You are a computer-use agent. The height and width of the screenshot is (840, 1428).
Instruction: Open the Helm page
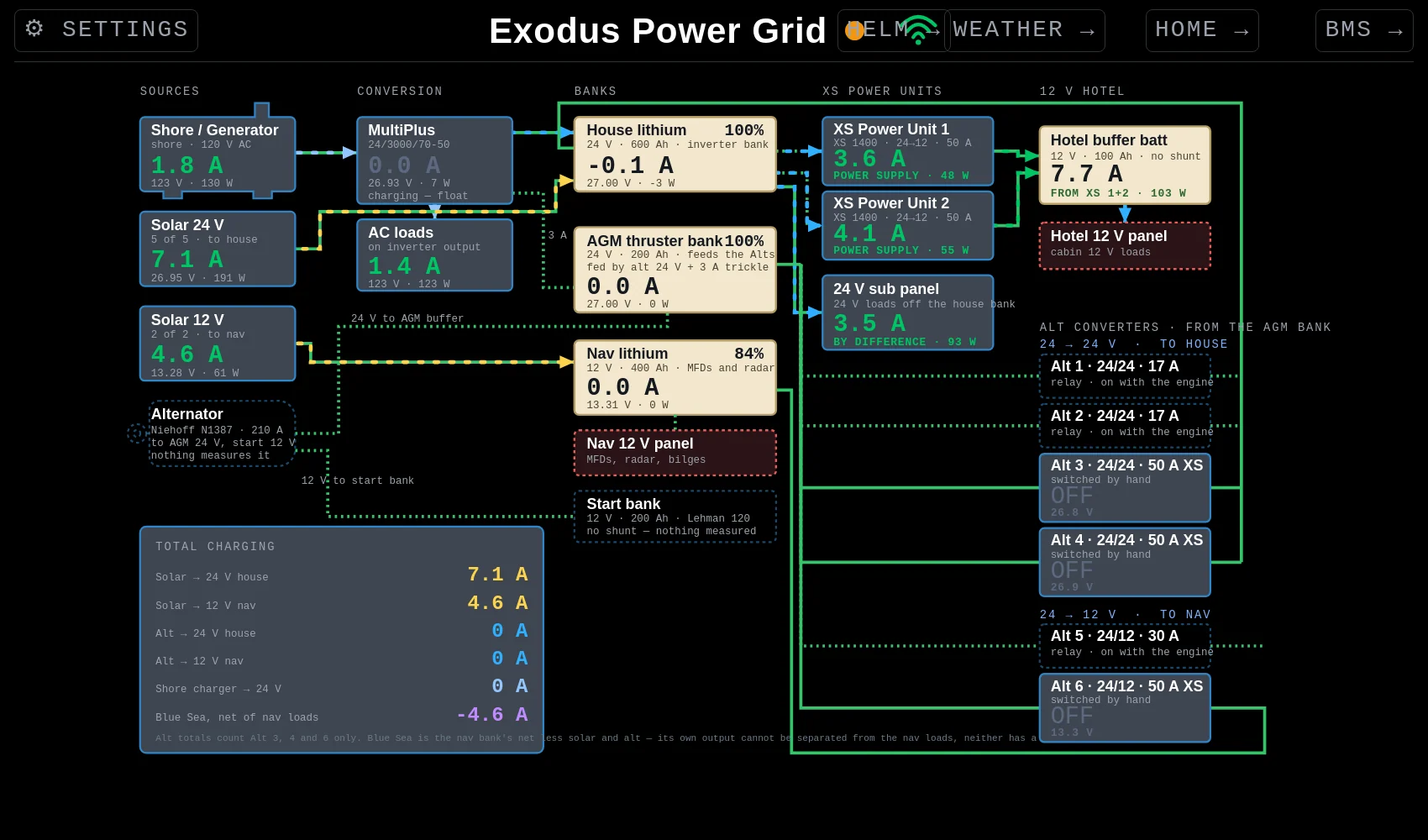coord(894,30)
